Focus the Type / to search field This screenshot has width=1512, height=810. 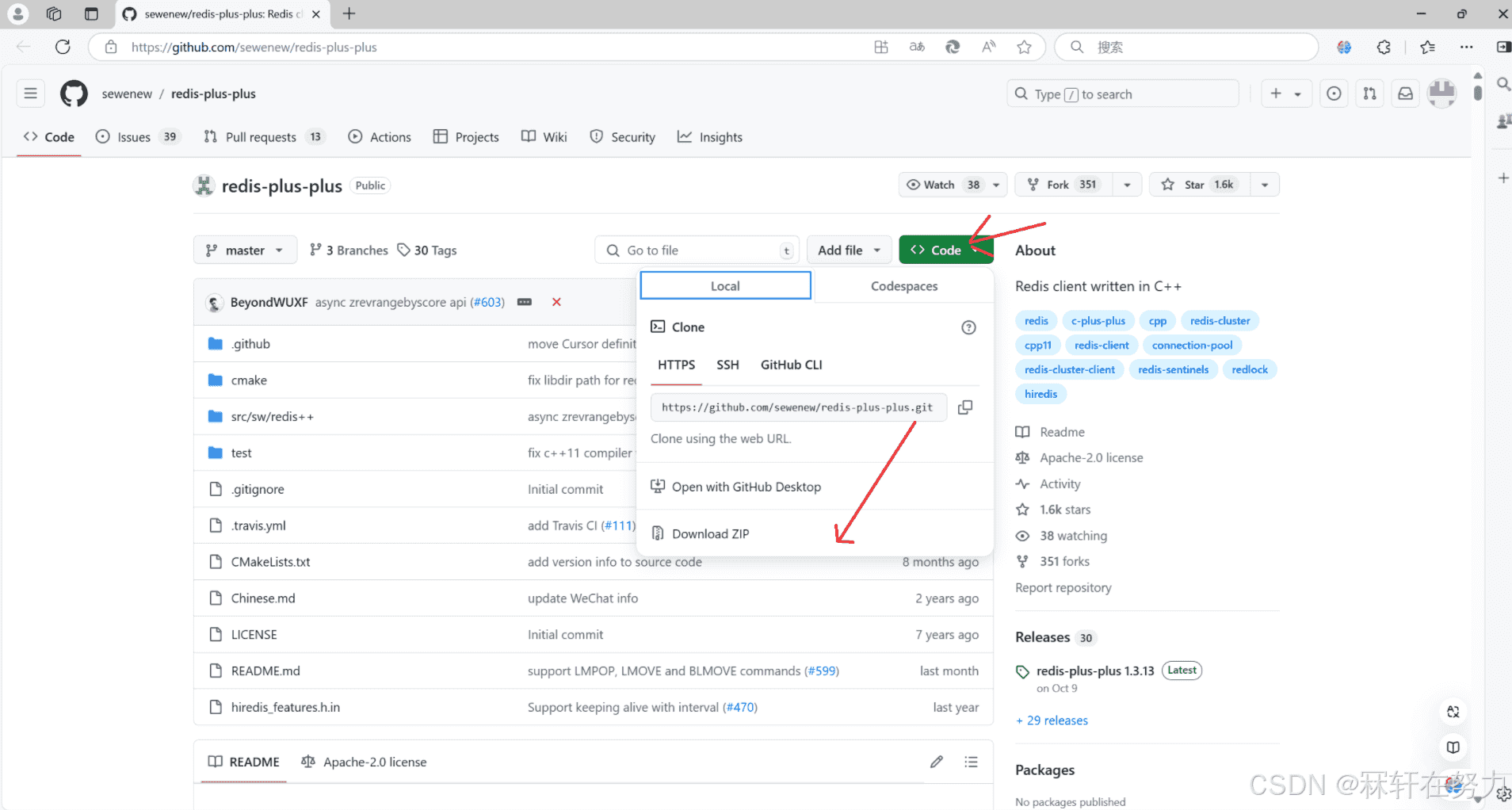tap(1123, 94)
